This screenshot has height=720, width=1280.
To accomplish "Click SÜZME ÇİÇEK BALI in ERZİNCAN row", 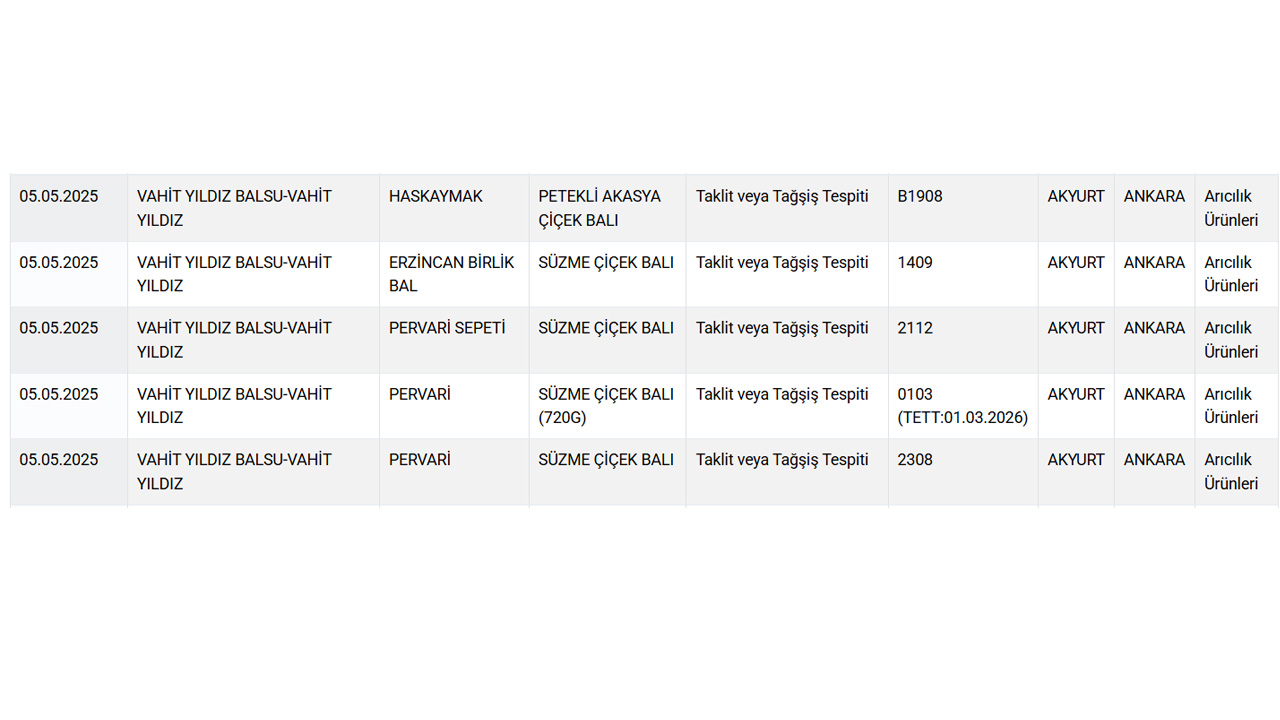I will (606, 263).
